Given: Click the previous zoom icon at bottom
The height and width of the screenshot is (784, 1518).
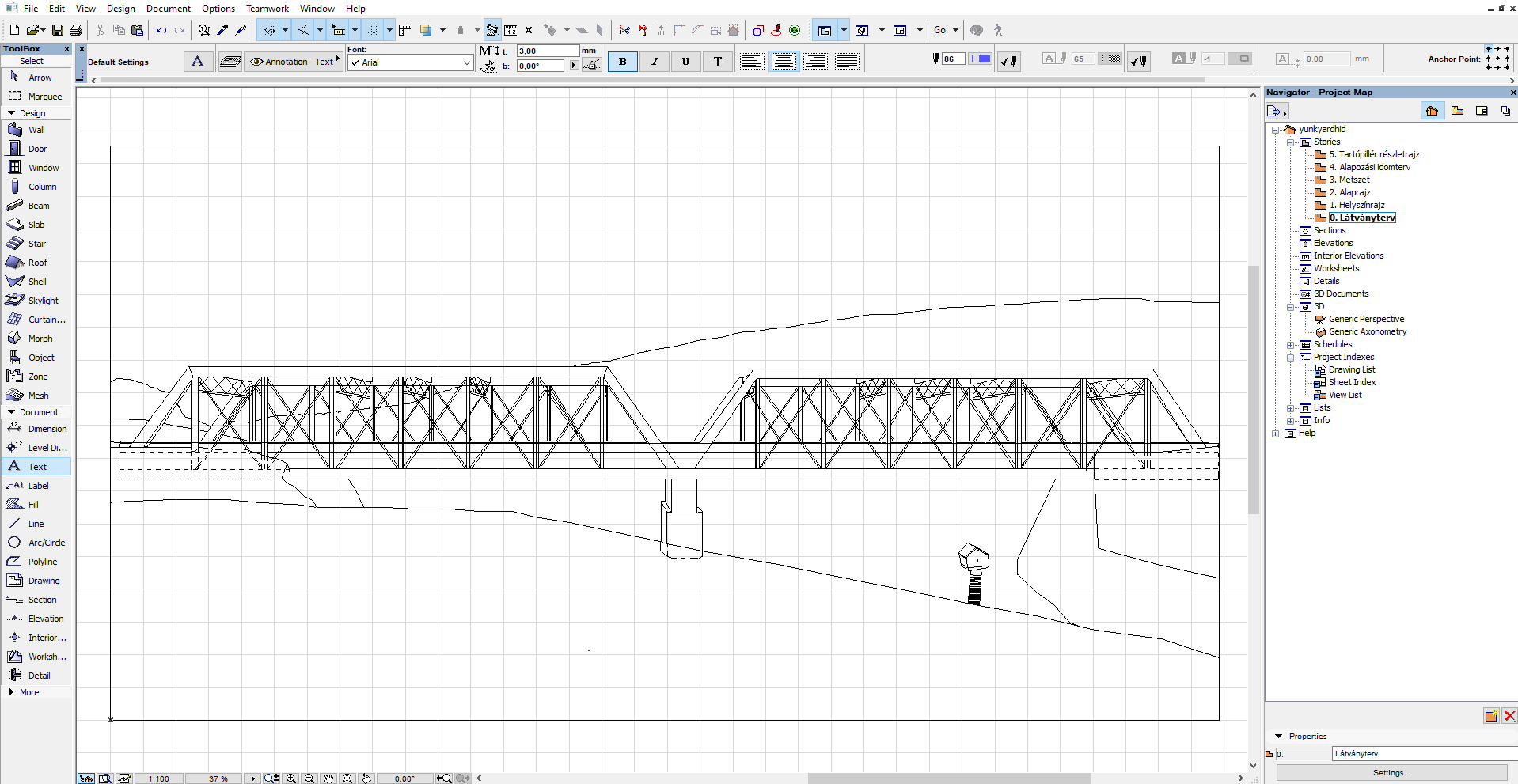Looking at the screenshot, I should [445, 778].
